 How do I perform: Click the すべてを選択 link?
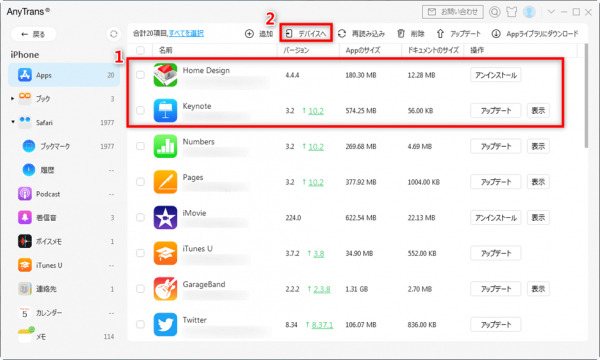pyautogui.click(x=186, y=34)
